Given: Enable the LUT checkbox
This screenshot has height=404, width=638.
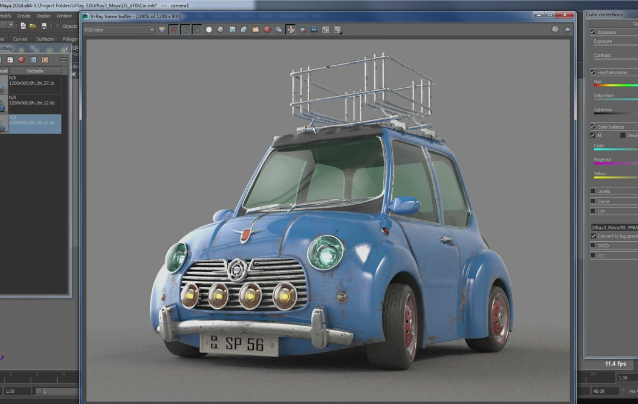Looking at the screenshot, I should 593,211.
